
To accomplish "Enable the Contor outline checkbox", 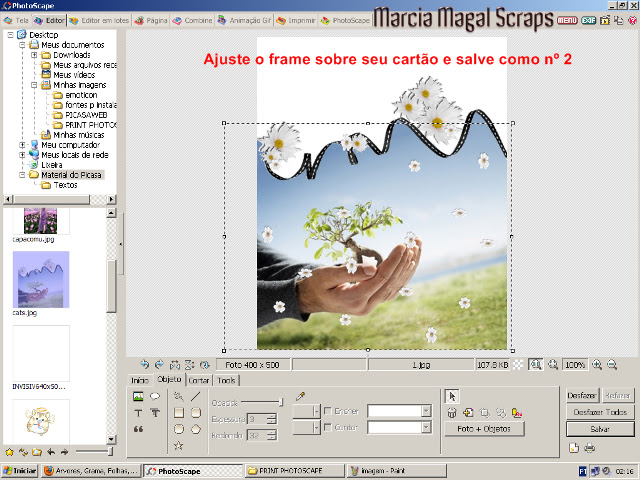I will (327, 427).
